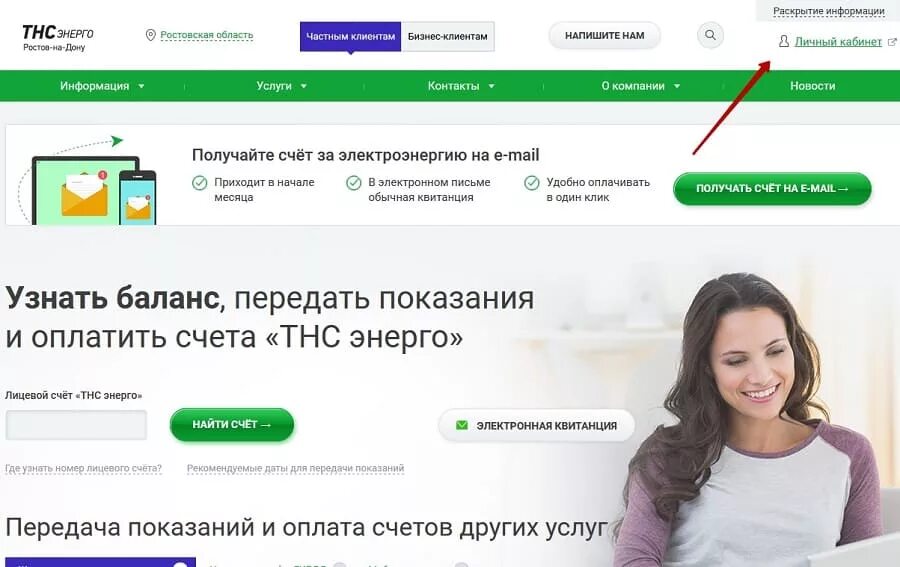Click the checkmark icon next to Приходит в начале месяца

tap(199, 183)
